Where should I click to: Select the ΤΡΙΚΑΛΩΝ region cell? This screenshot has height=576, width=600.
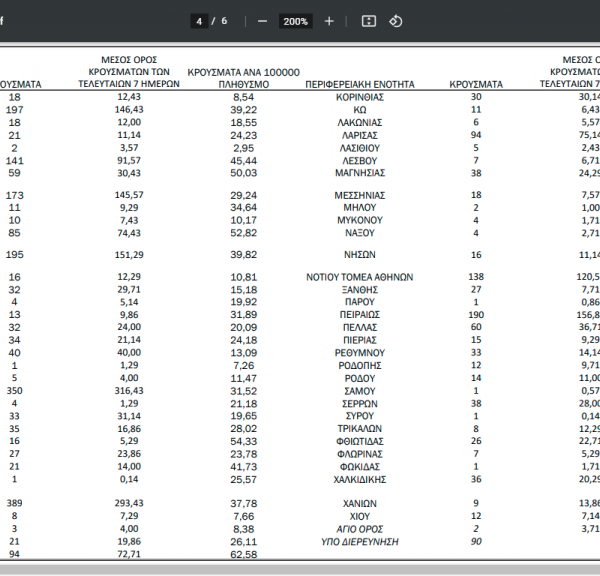point(360,429)
